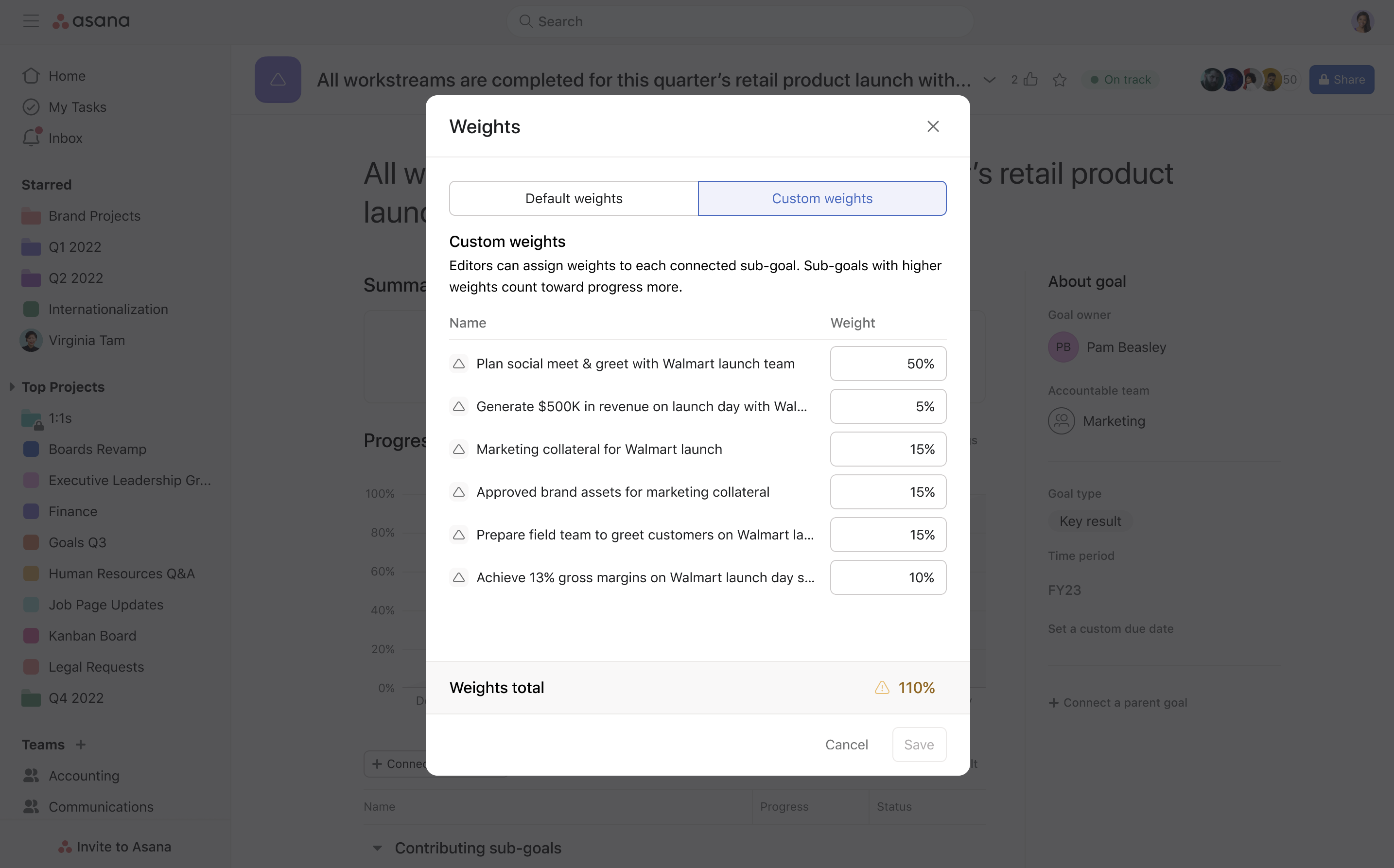Click the Save button in Weights dialog
The width and height of the screenshot is (1394, 868).
919,745
